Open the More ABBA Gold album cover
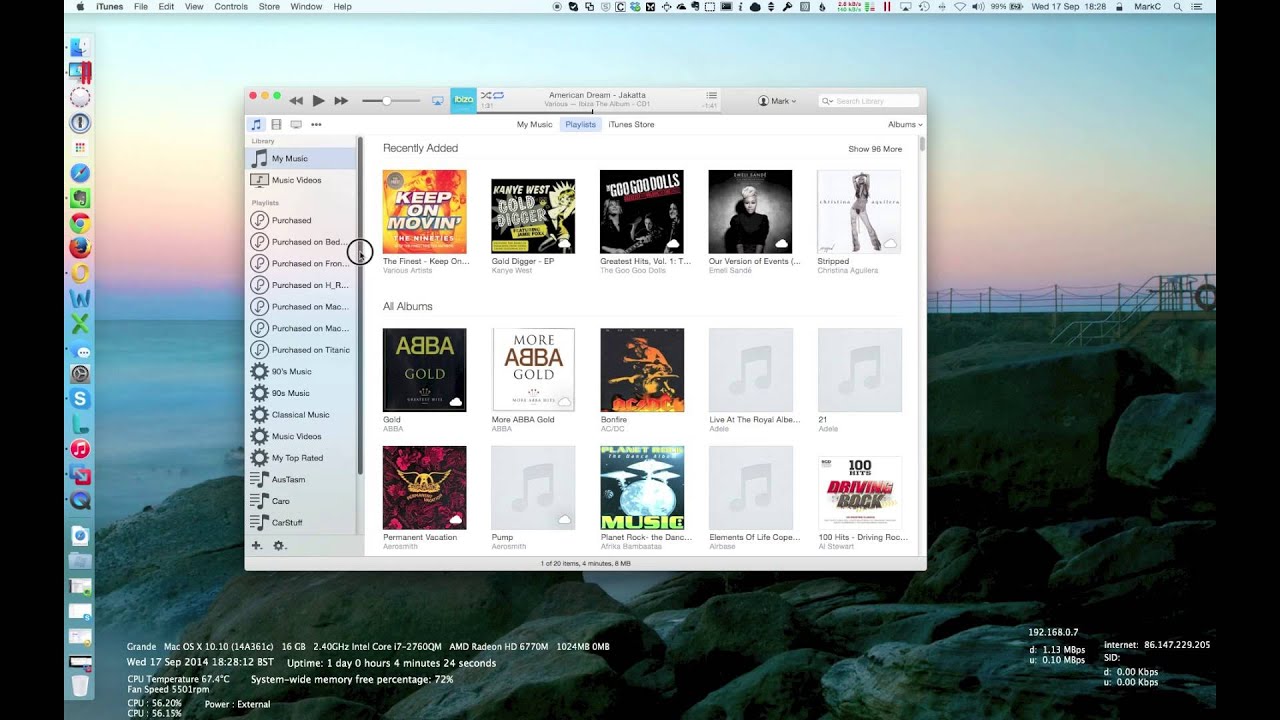Image resolution: width=1280 pixels, height=720 pixels. click(533, 370)
